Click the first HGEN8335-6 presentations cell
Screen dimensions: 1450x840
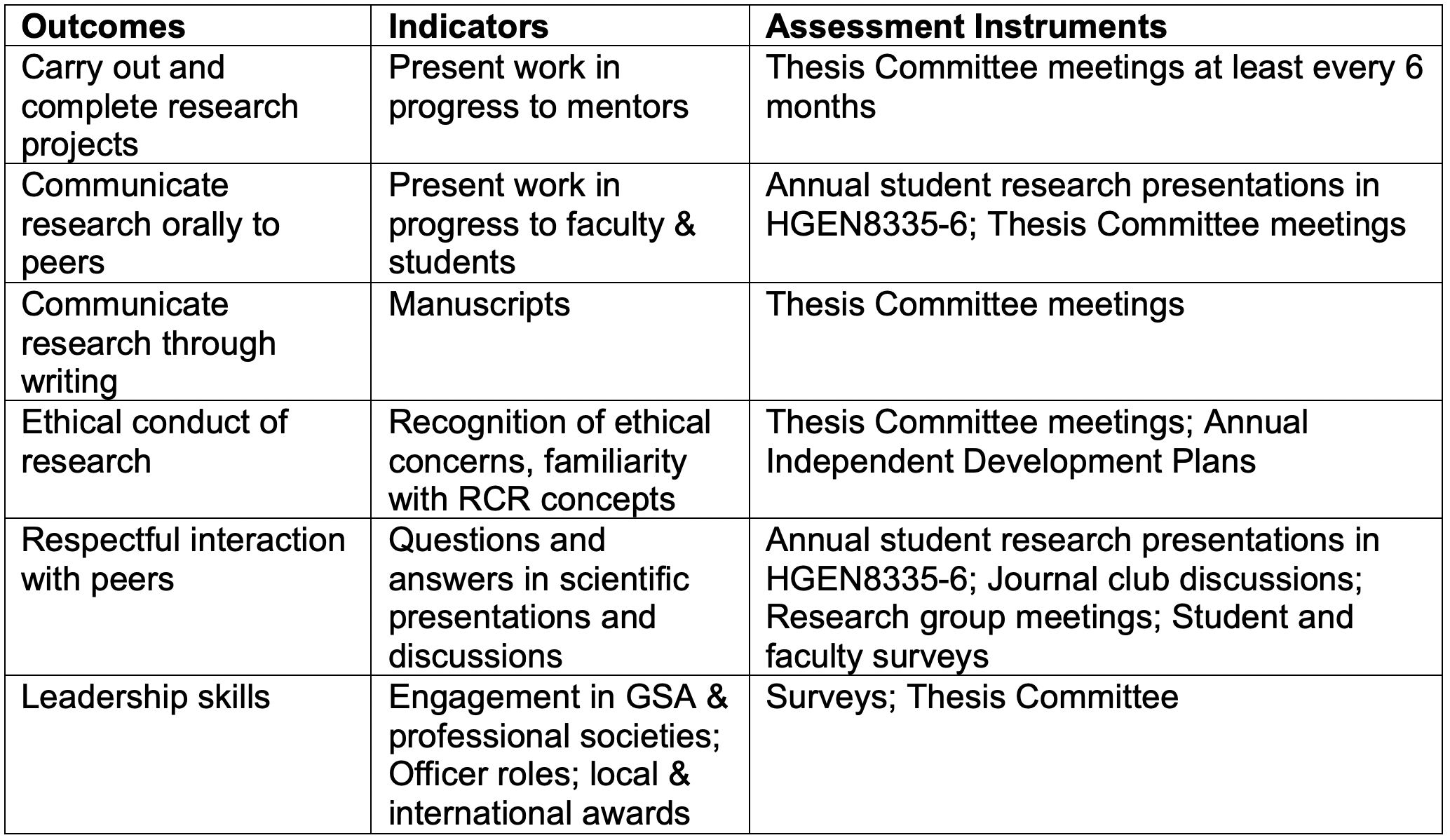1096,224
